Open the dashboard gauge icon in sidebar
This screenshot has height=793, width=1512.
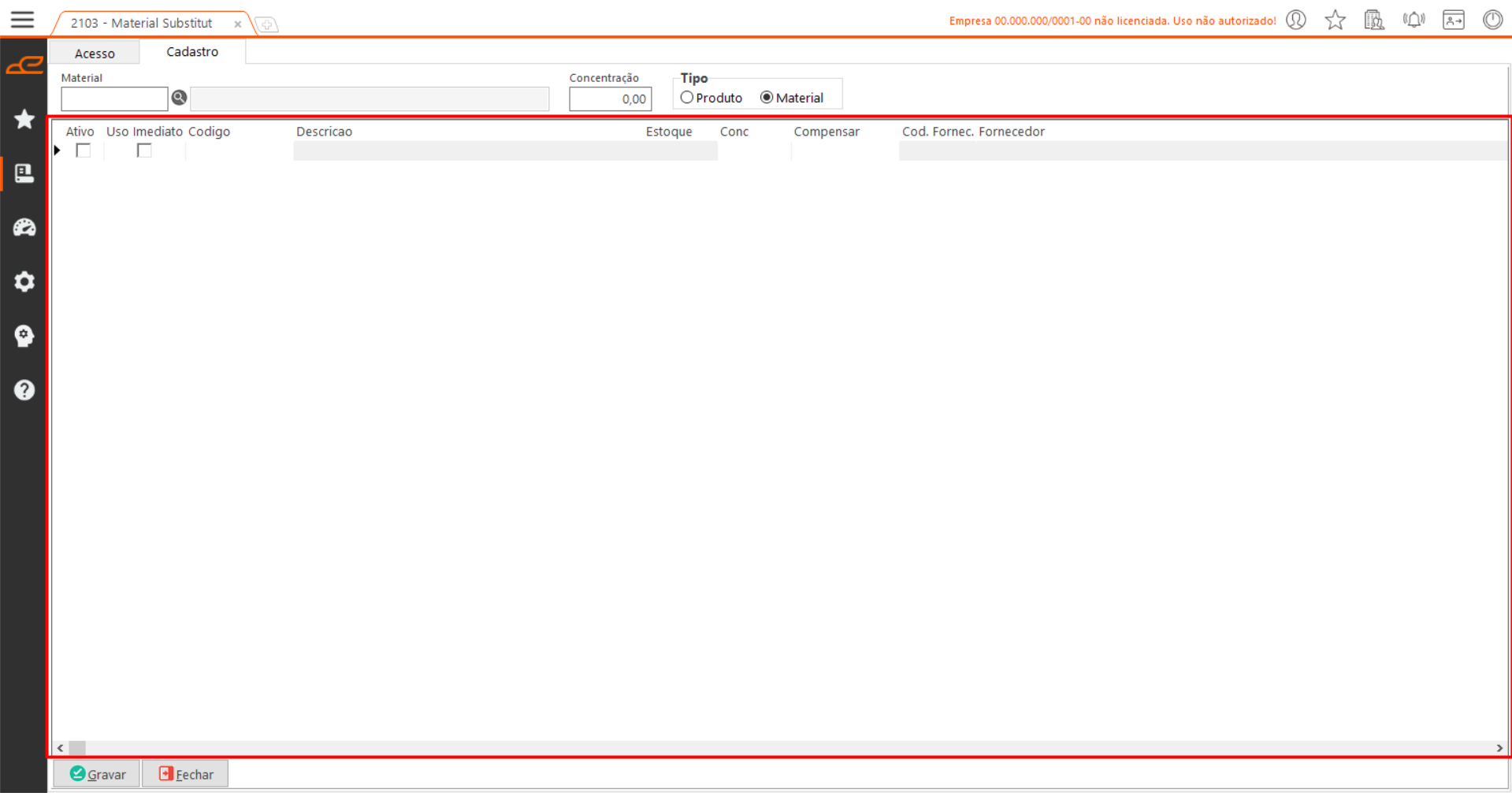(24, 228)
